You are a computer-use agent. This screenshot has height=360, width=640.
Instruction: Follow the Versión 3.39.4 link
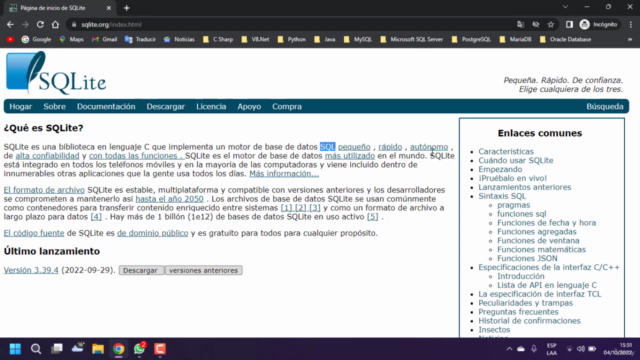pos(31,270)
